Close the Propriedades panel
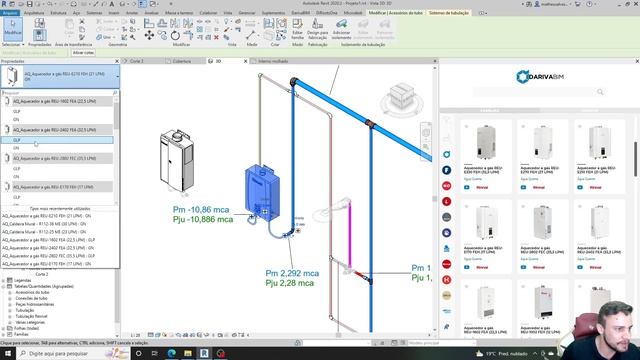The height and width of the screenshot is (360, 640). [117, 61]
